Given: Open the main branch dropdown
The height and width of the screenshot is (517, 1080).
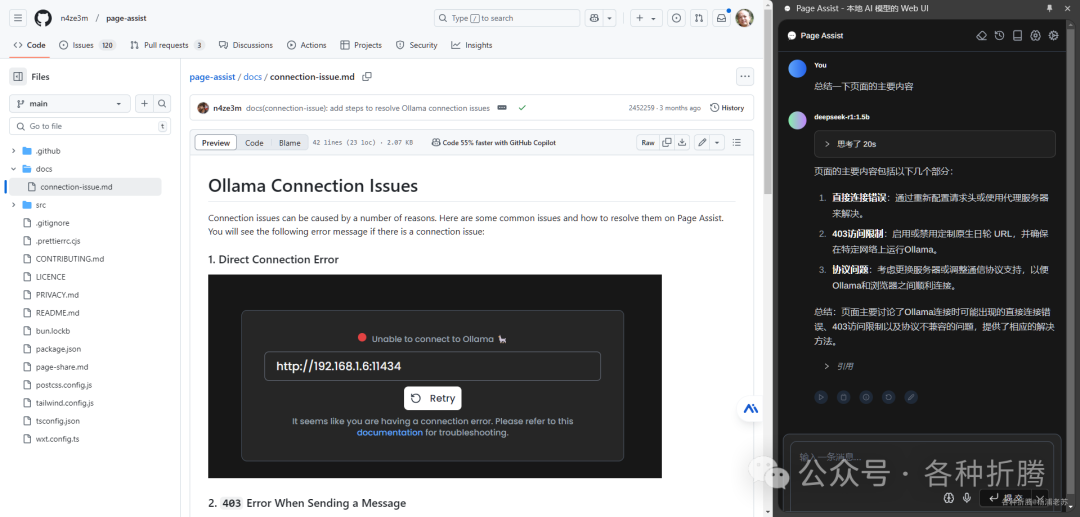Looking at the screenshot, I should [x=70, y=103].
